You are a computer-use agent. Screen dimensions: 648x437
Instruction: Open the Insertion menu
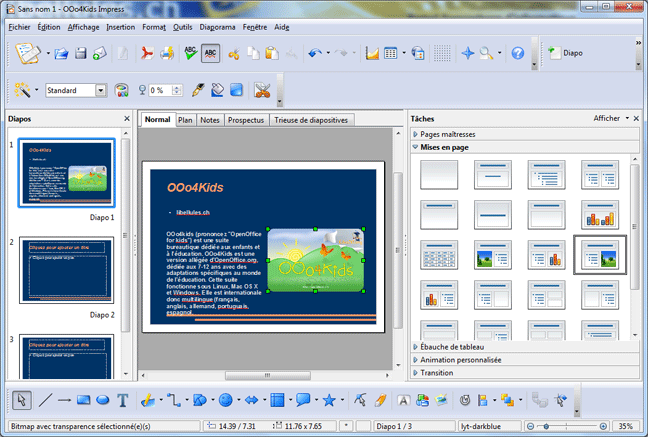click(121, 27)
